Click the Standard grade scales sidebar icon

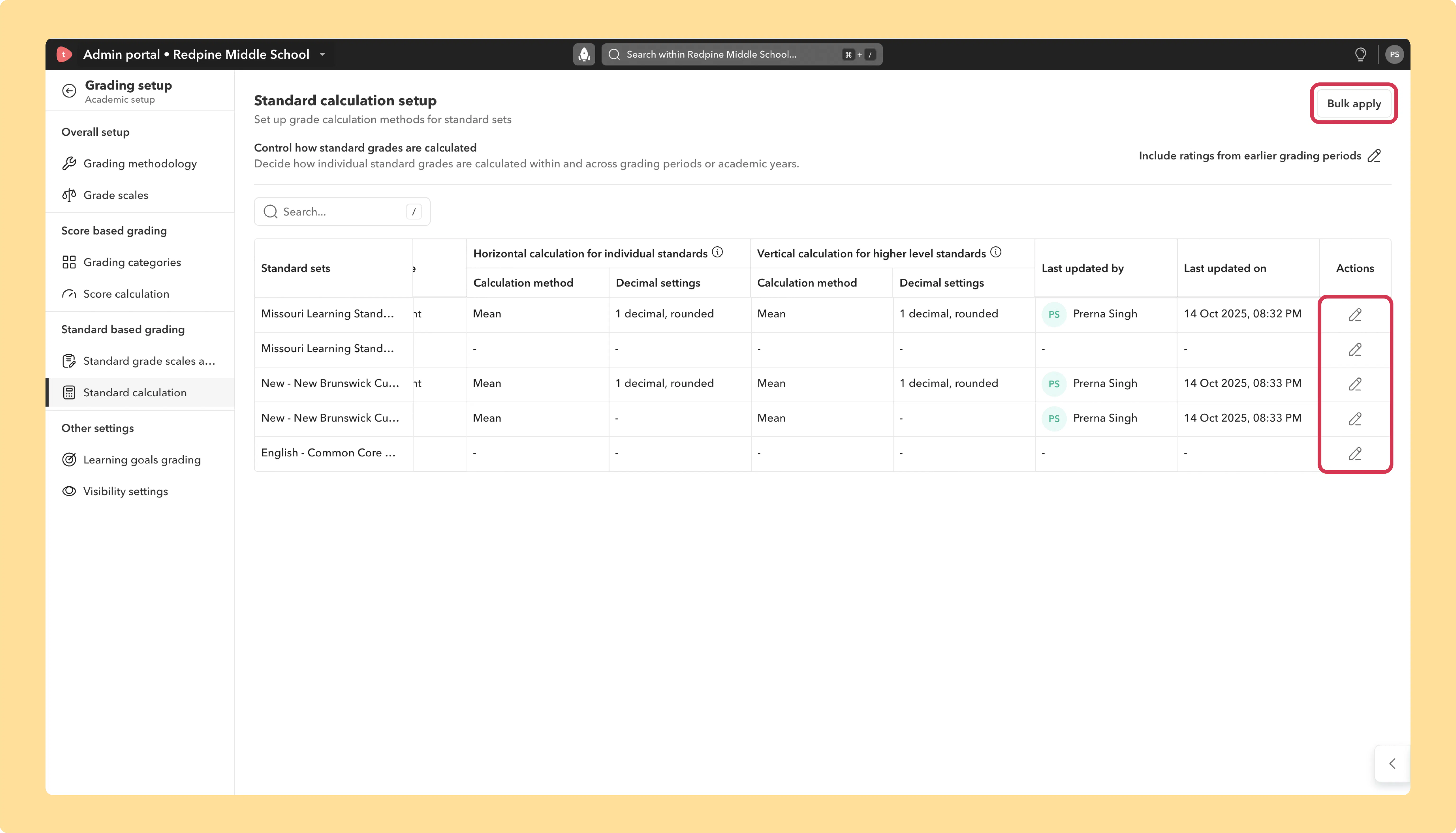(x=69, y=361)
